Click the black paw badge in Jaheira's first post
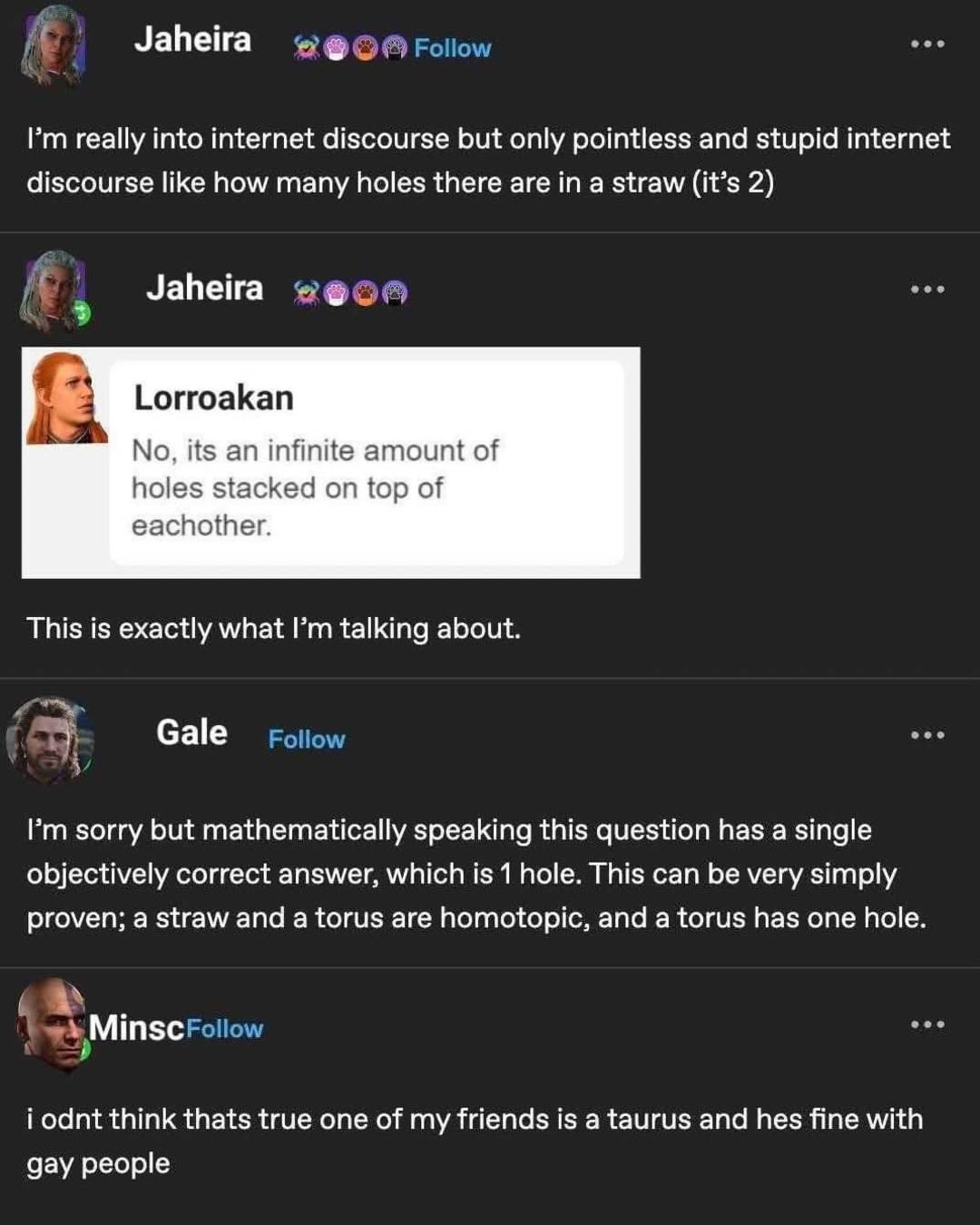The width and height of the screenshot is (980, 1225). click(x=394, y=48)
